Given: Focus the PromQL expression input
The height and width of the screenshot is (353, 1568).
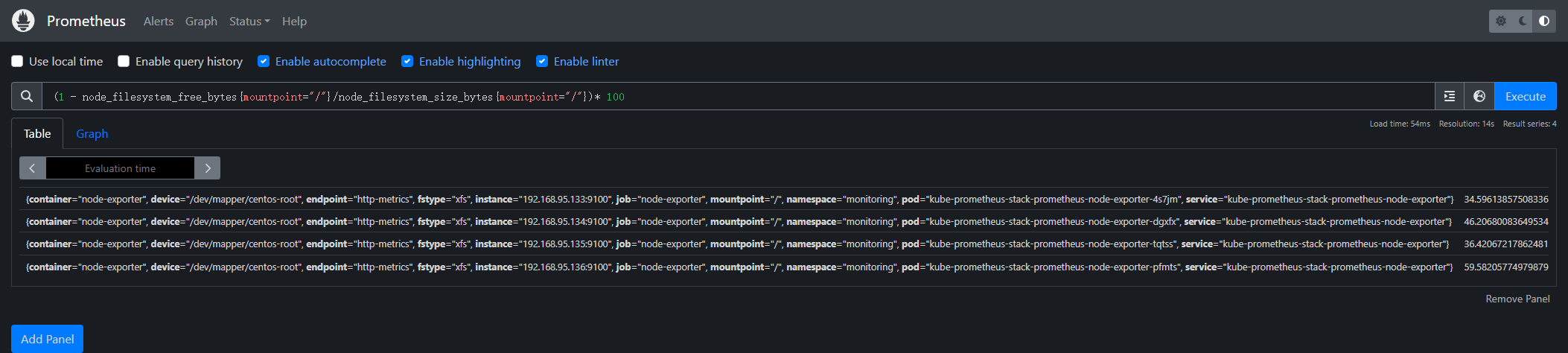Looking at the screenshot, I should tap(737, 96).
